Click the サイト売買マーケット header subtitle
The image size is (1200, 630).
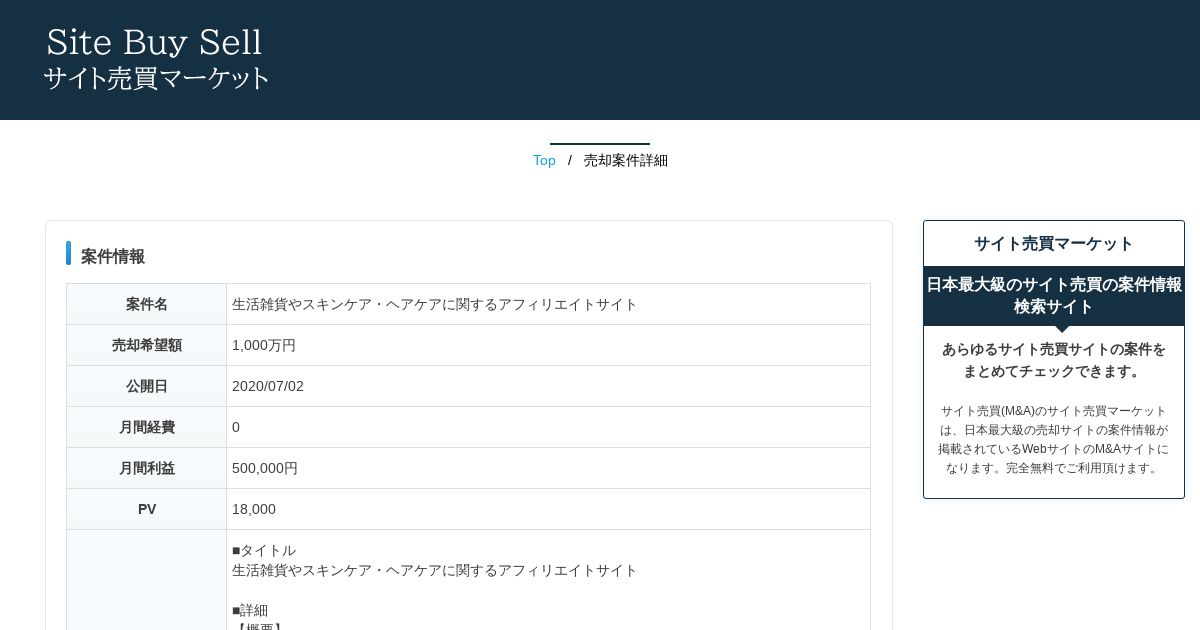[x=157, y=79]
